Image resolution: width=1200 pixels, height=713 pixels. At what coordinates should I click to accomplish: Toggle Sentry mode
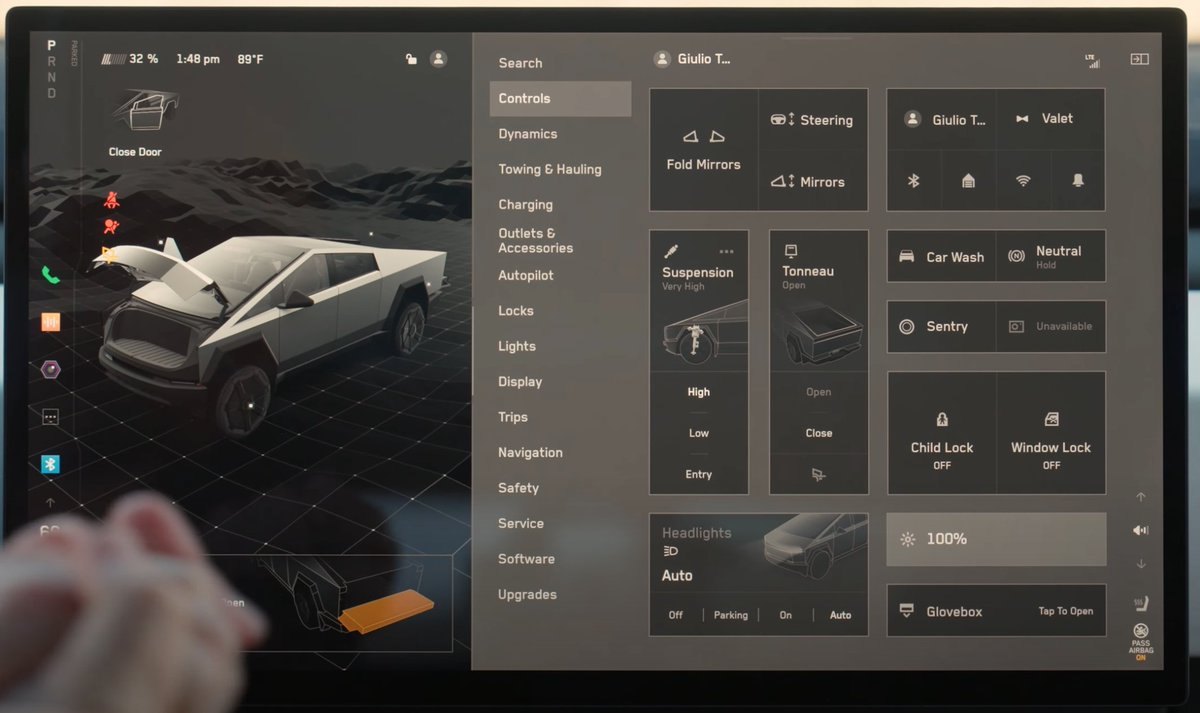[x=942, y=326]
